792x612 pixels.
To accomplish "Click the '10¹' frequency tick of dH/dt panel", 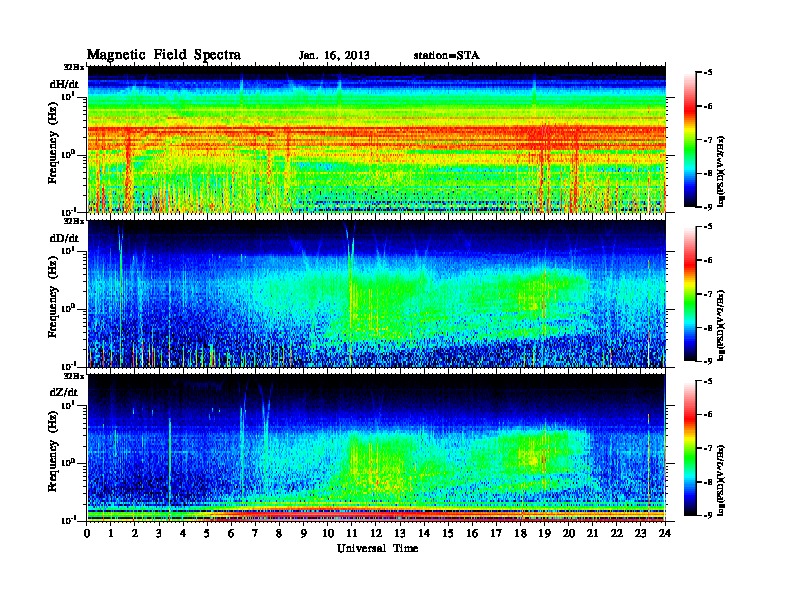I will 68,96.
